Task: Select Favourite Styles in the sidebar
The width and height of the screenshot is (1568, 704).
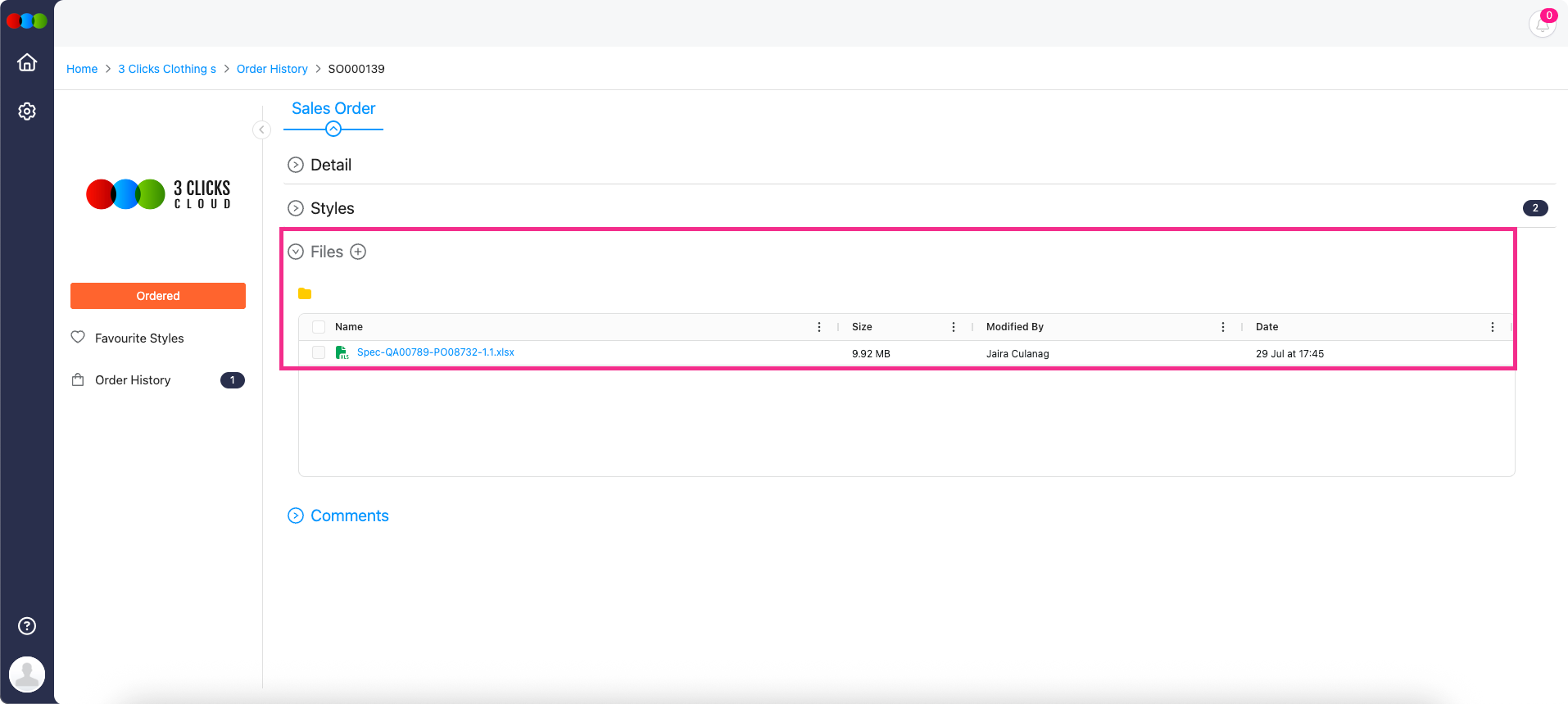Action: [139, 338]
